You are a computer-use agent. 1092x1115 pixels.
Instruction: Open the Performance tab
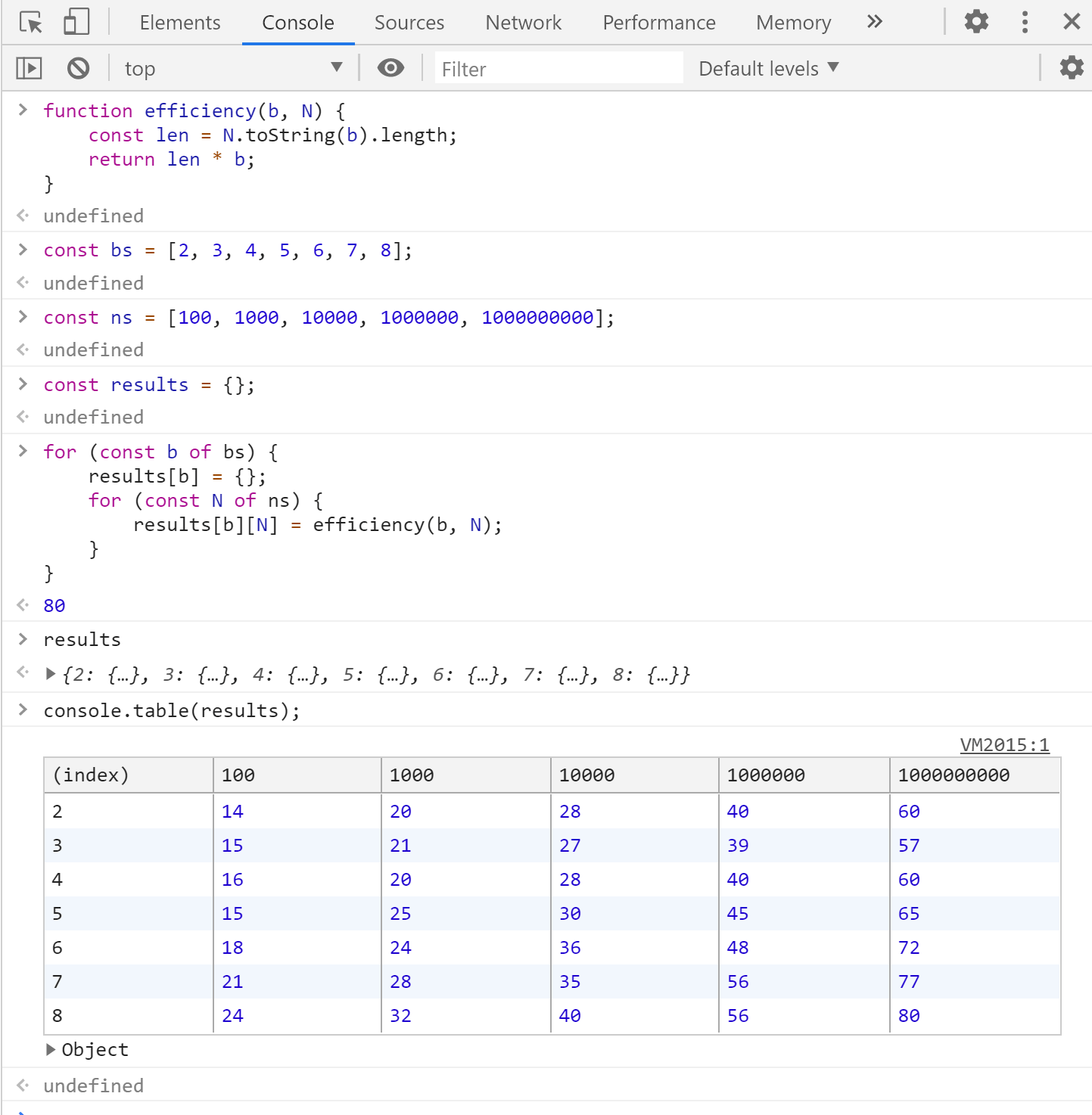tap(659, 23)
